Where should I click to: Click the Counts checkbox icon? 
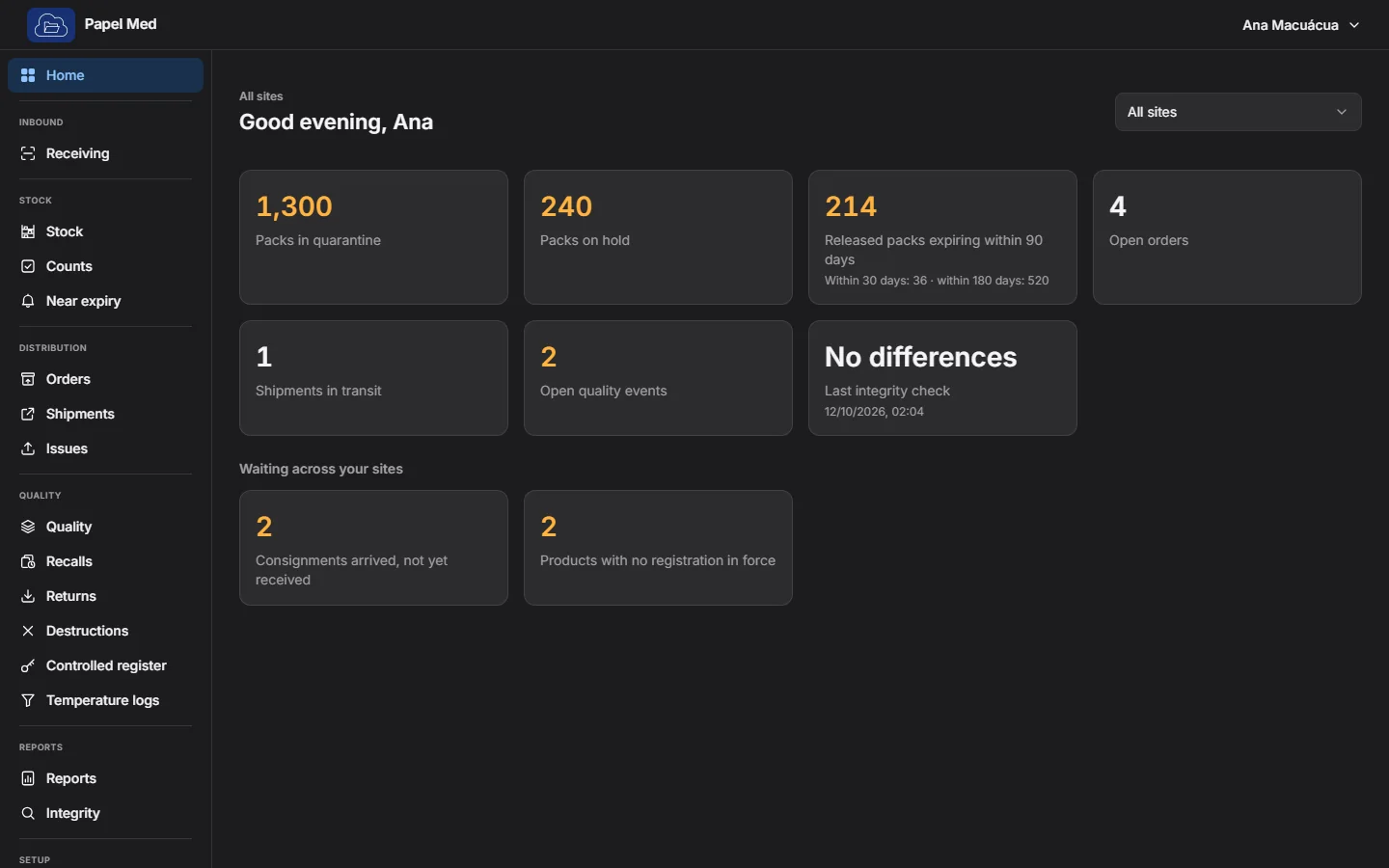(28, 266)
